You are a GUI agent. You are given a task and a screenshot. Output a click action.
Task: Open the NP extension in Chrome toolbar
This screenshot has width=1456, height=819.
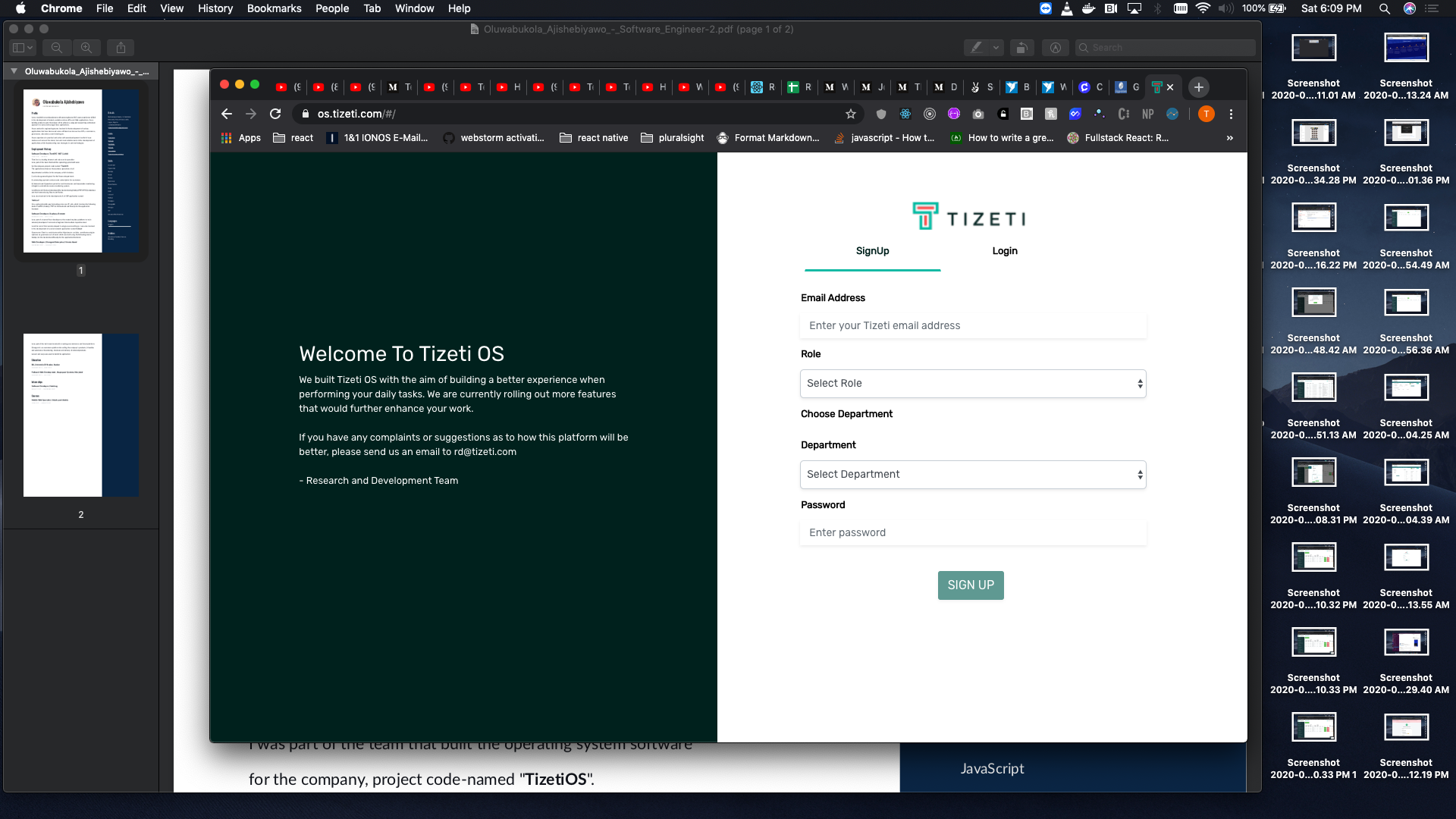(1148, 114)
